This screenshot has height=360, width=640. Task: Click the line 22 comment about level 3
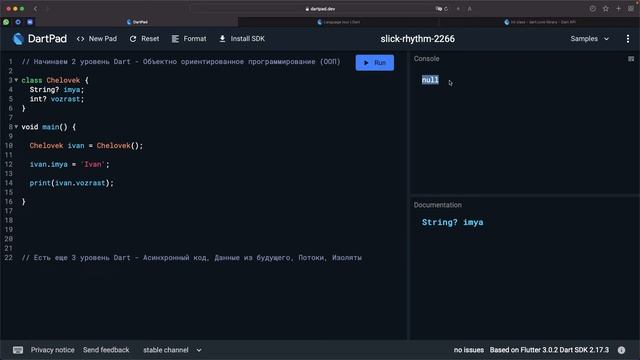(191, 258)
